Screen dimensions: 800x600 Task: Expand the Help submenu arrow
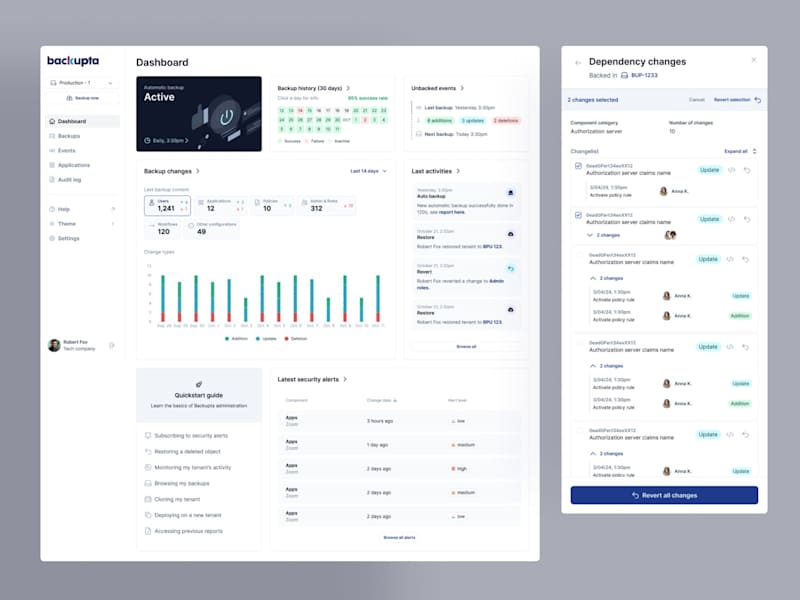coord(113,209)
